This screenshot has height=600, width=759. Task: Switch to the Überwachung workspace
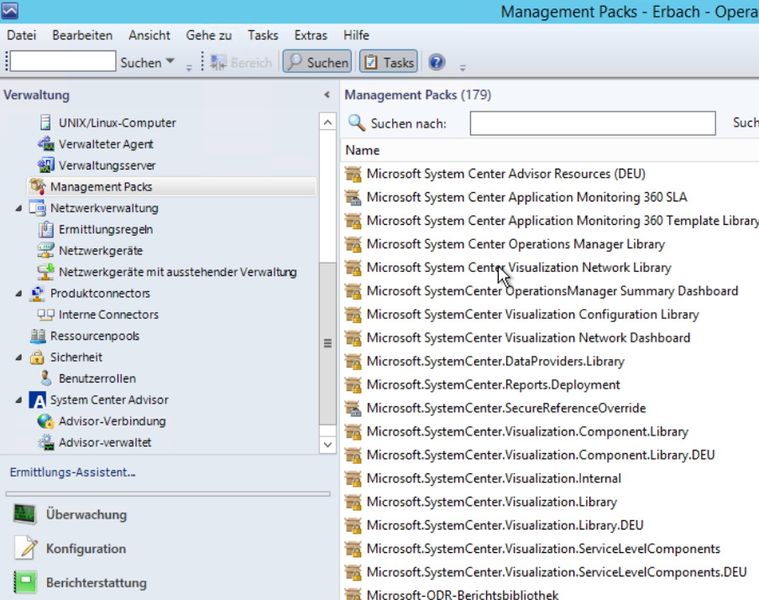[86, 514]
